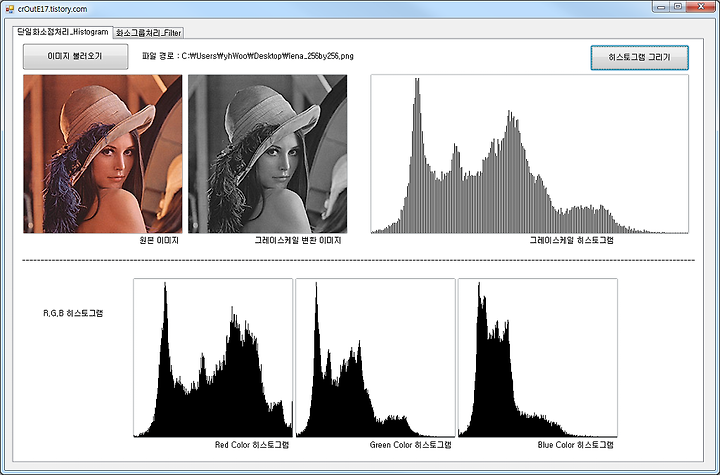Click the R,G,B 히스토그램 label
This screenshot has height=475, width=720.
[73, 313]
